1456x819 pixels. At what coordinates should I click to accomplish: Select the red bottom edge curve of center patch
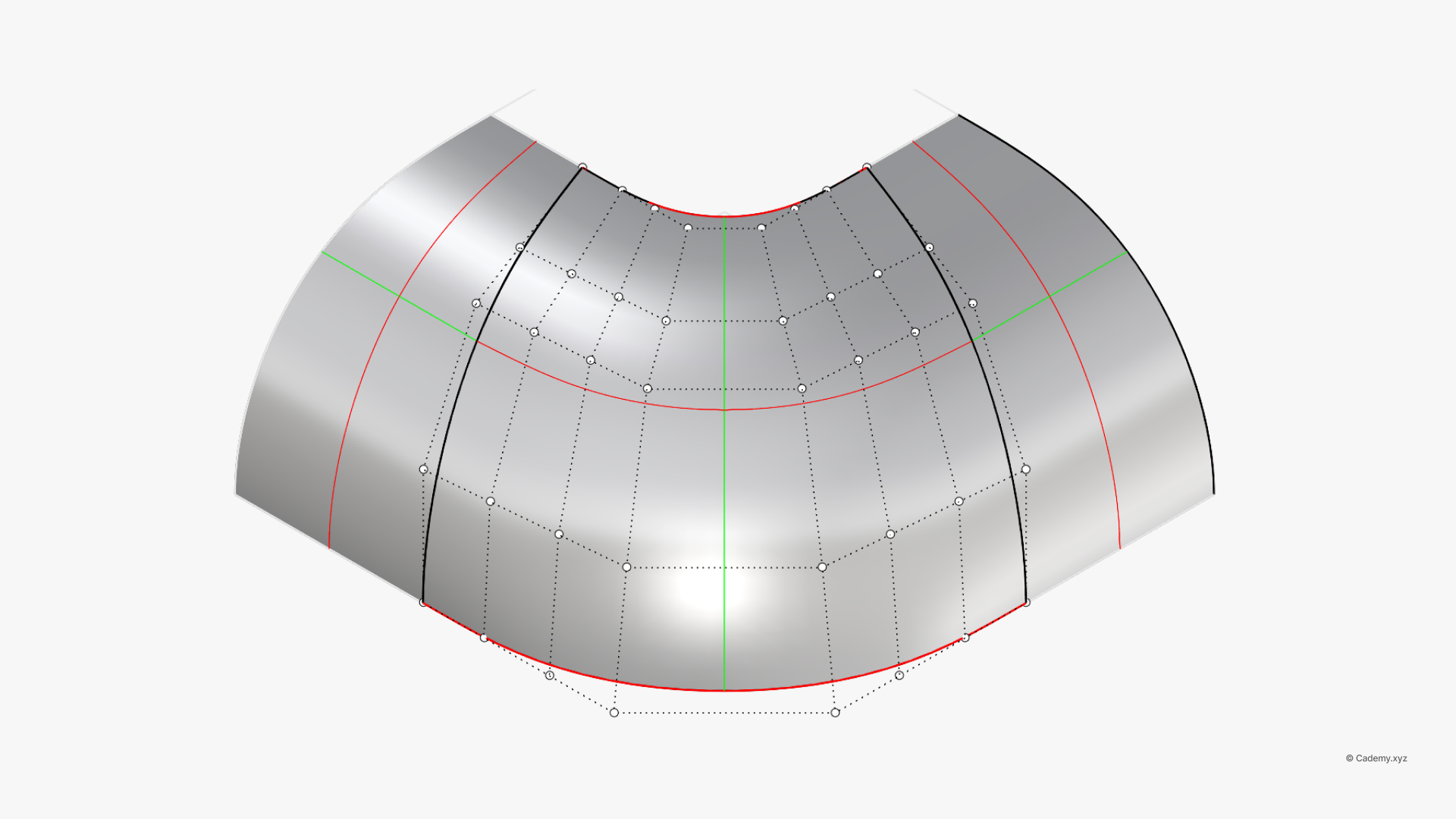(x=724, y=690)
